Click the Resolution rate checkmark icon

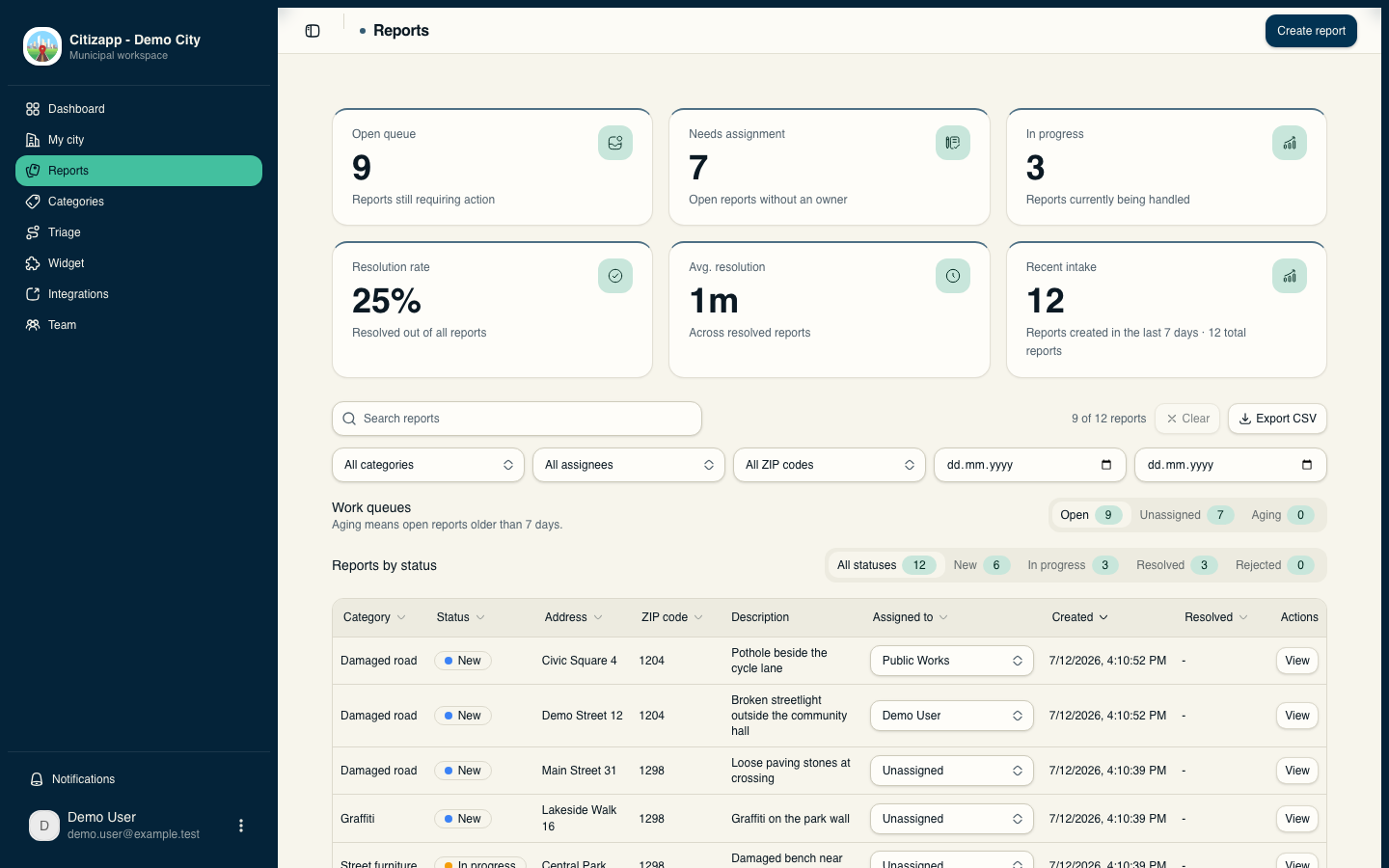(615, 276)
